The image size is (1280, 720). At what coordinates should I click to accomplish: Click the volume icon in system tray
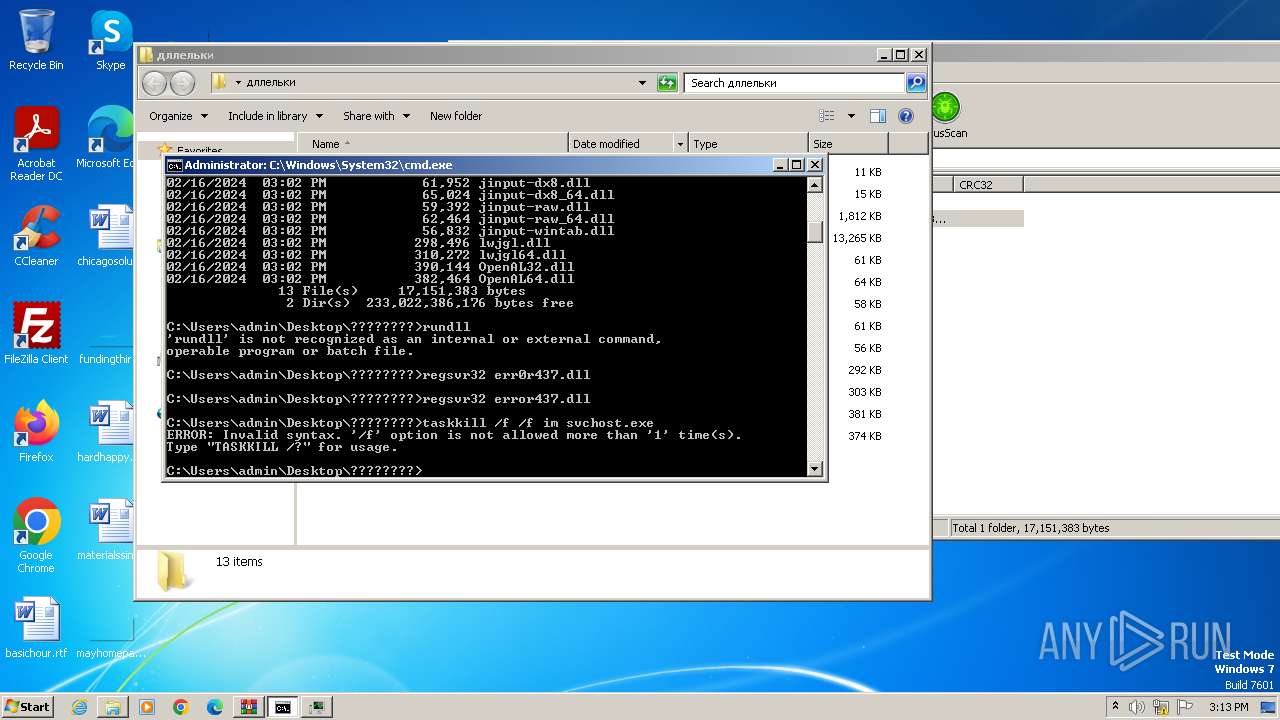tap(1136, 707)
